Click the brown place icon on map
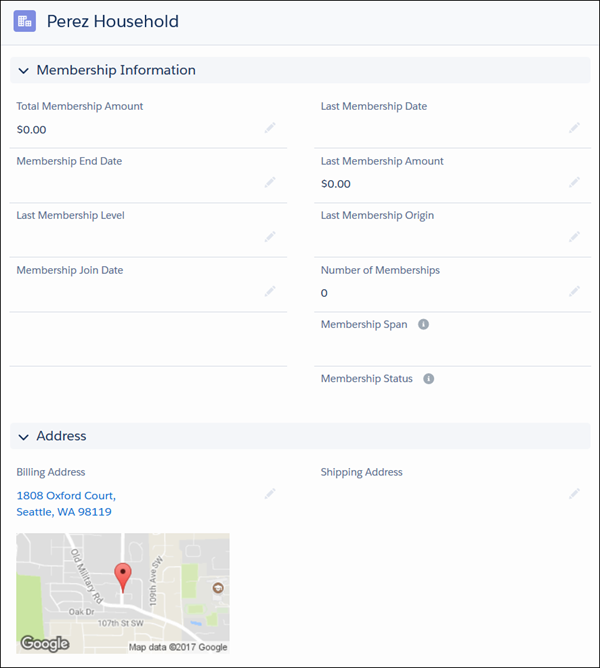The height and width of the screenshot is (668, 600). click(218, 588)
